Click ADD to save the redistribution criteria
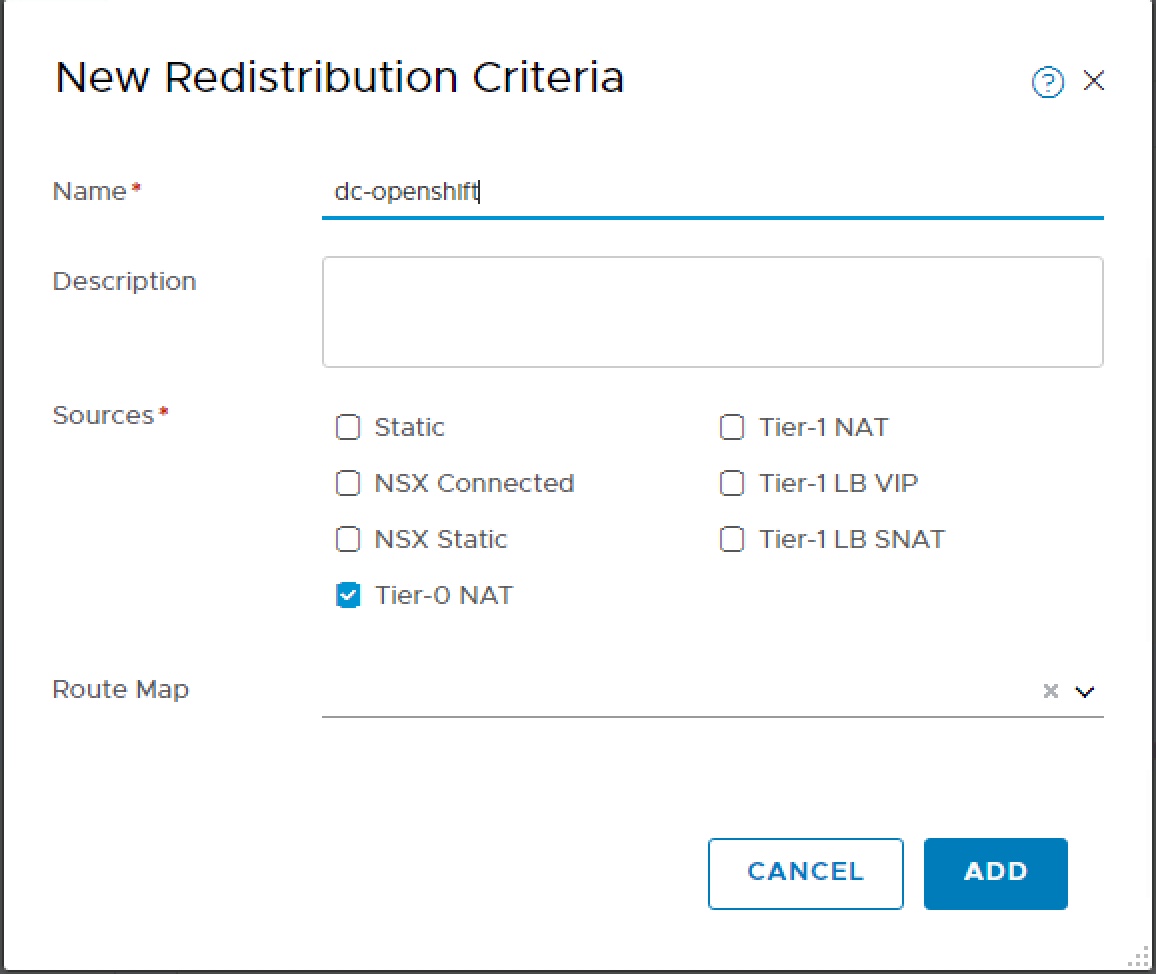Image resolution: width=1156 pixels, height=974 pixels. (995, 872)
